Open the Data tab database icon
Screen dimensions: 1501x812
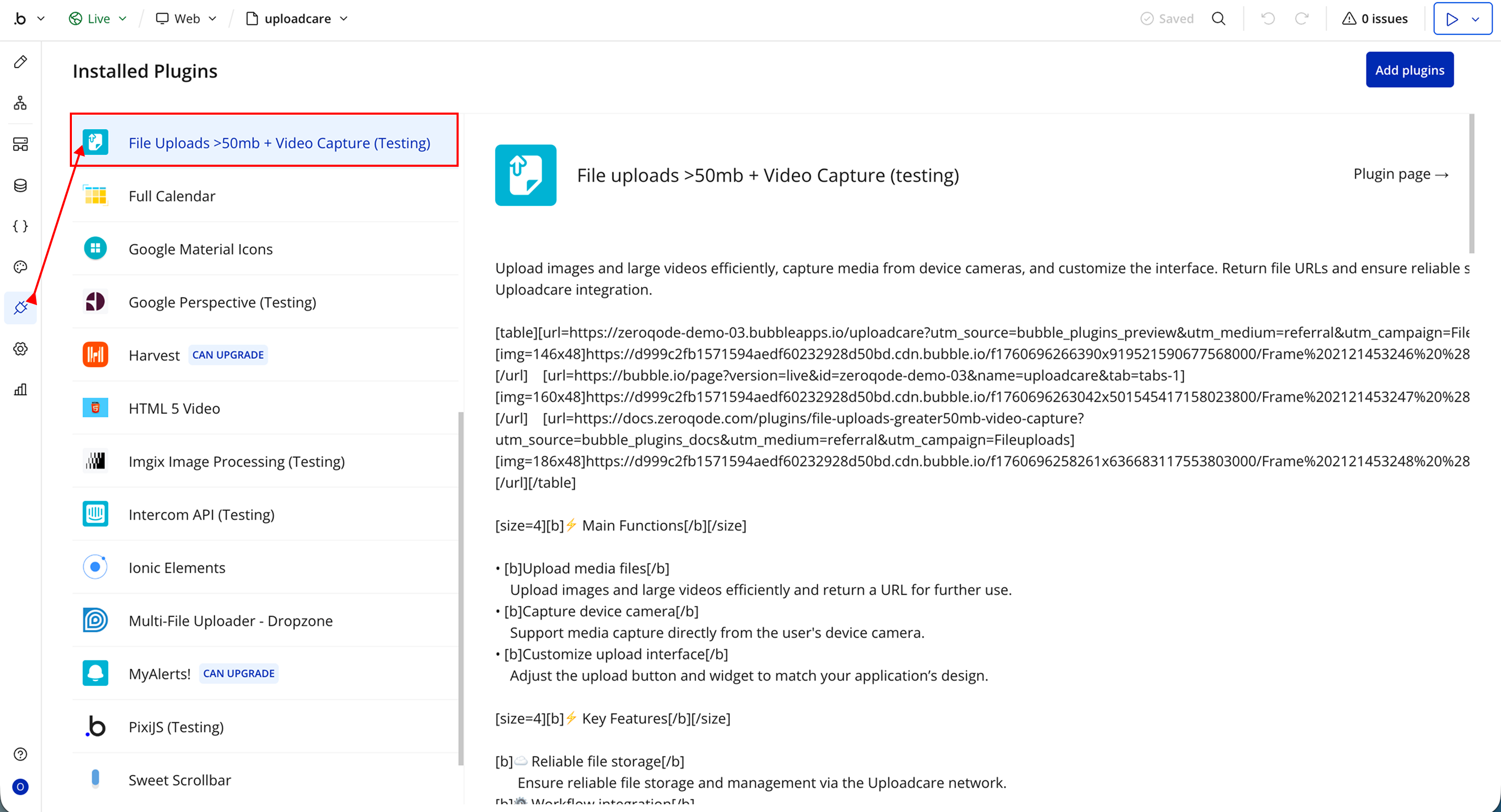click(20, 185)
